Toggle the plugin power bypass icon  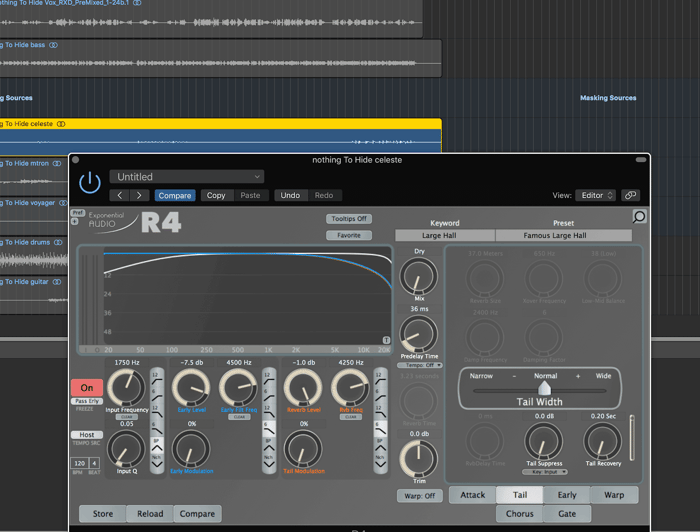[90, 183]
